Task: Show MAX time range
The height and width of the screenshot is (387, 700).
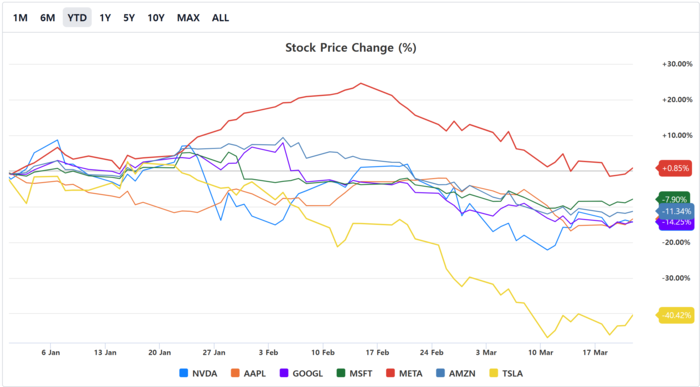Action: pyautogui.click(x=188, y=18)
